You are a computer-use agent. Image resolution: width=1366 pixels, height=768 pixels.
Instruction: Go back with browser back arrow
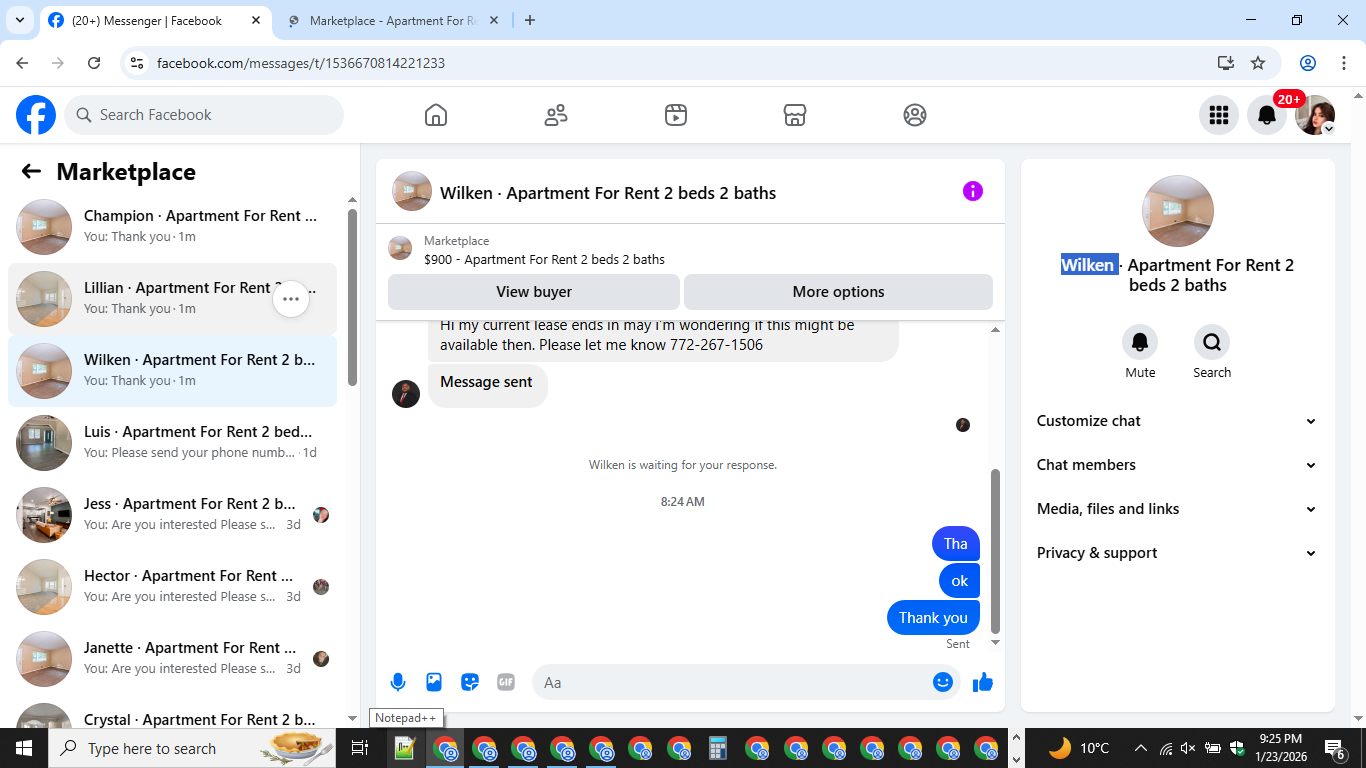pyautogui.click(x=22, y=63)
